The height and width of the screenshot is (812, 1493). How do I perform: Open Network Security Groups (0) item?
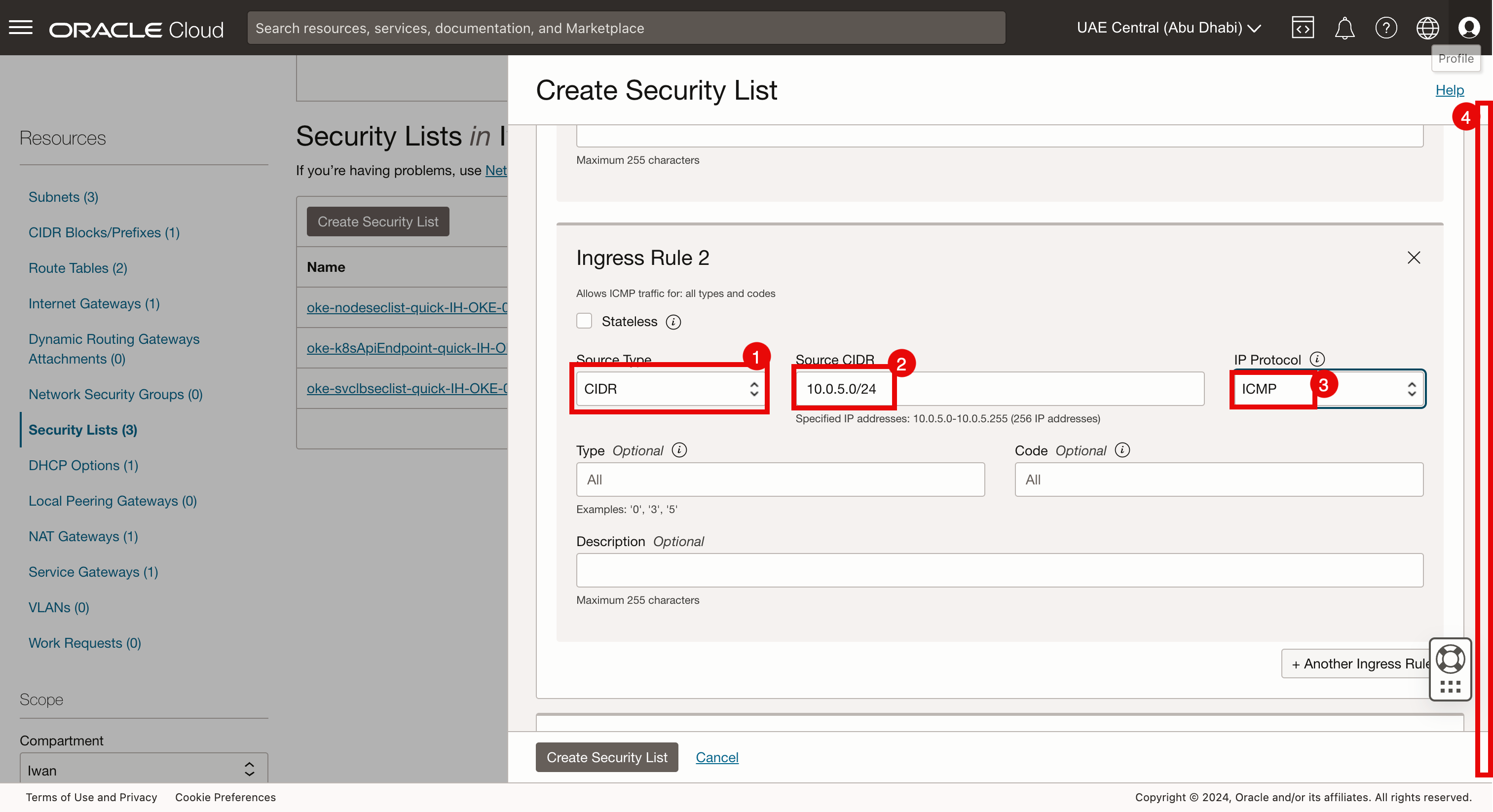115,394
